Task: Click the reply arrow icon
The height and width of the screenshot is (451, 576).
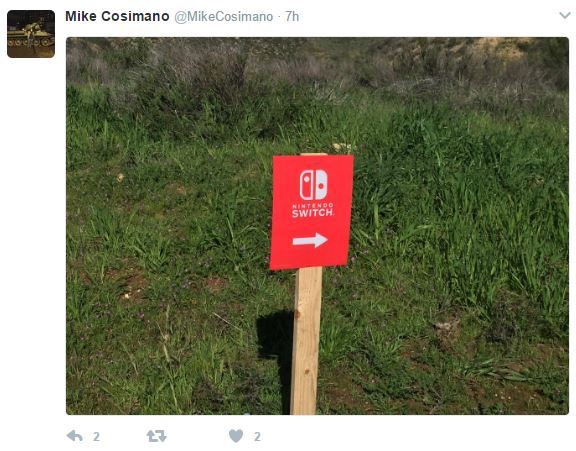Action: point(75,436)
